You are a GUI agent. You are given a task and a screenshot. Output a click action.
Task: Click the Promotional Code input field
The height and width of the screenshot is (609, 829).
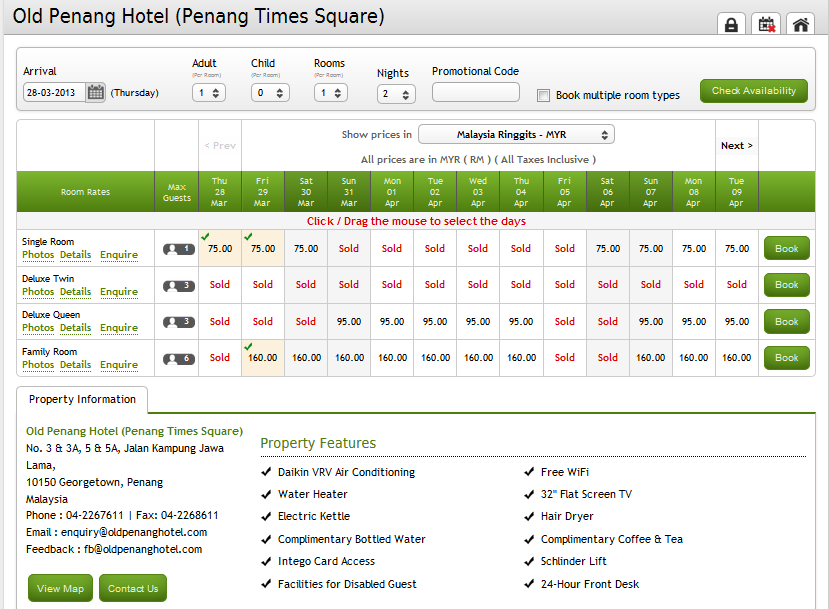click(475, 92)
